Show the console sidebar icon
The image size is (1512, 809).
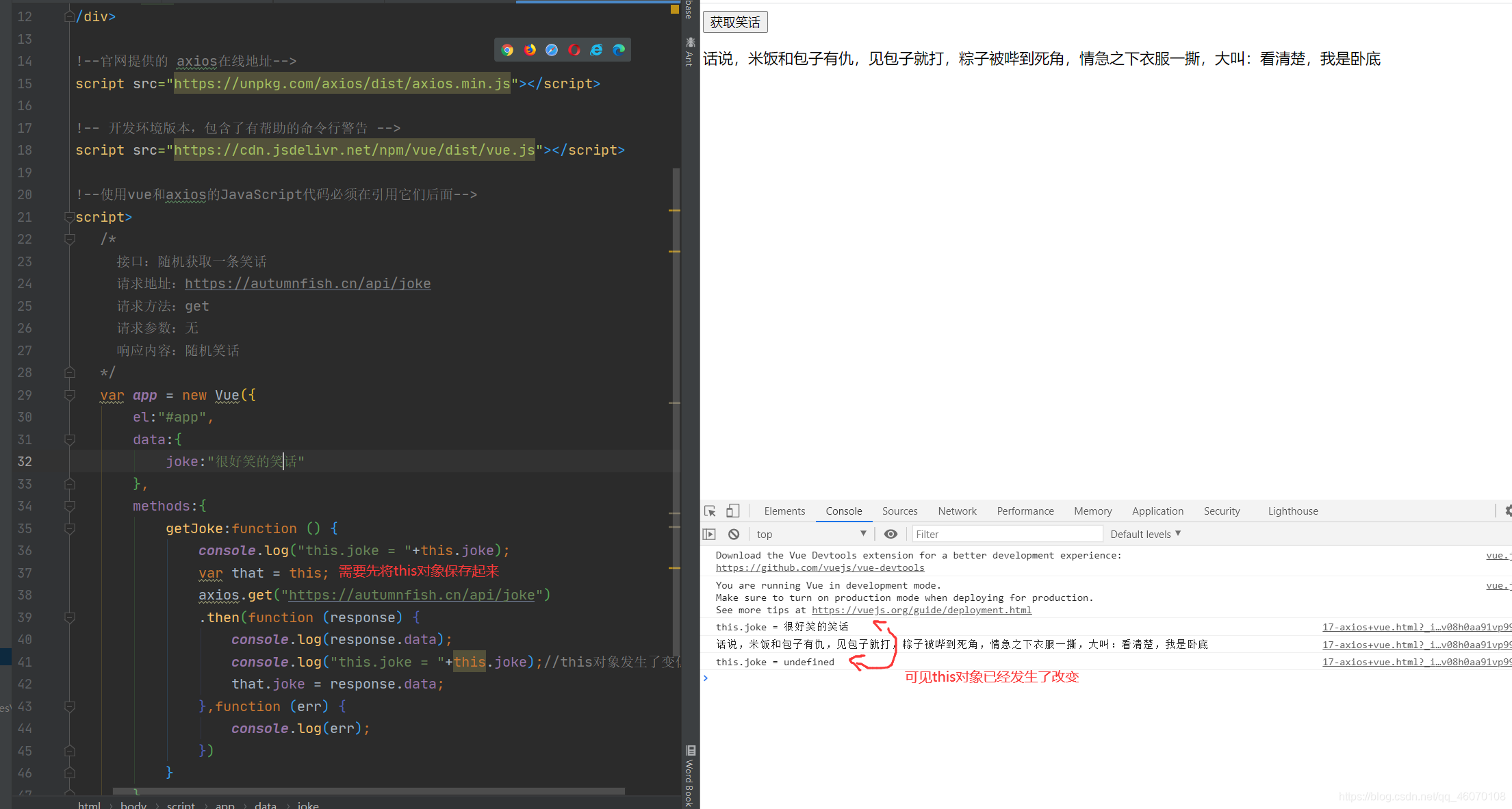pyautogui.click(x=709, y=534)
